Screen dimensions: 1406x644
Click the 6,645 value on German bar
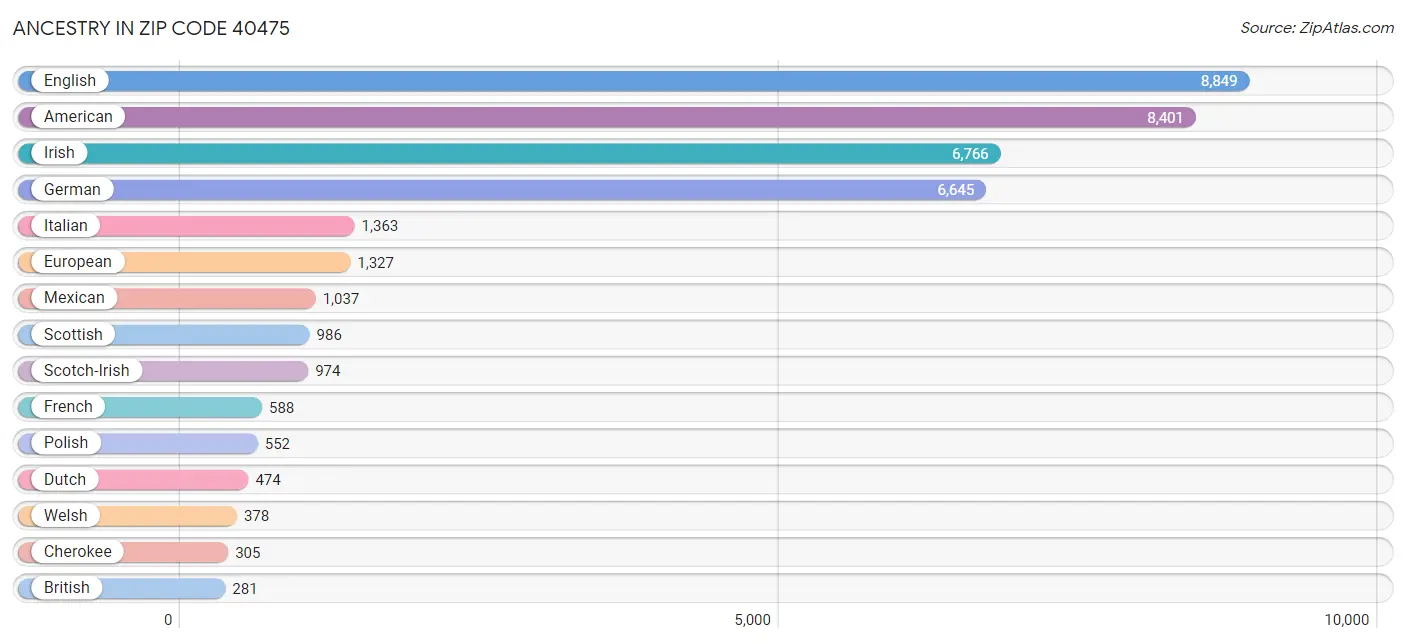click(956, 190)
